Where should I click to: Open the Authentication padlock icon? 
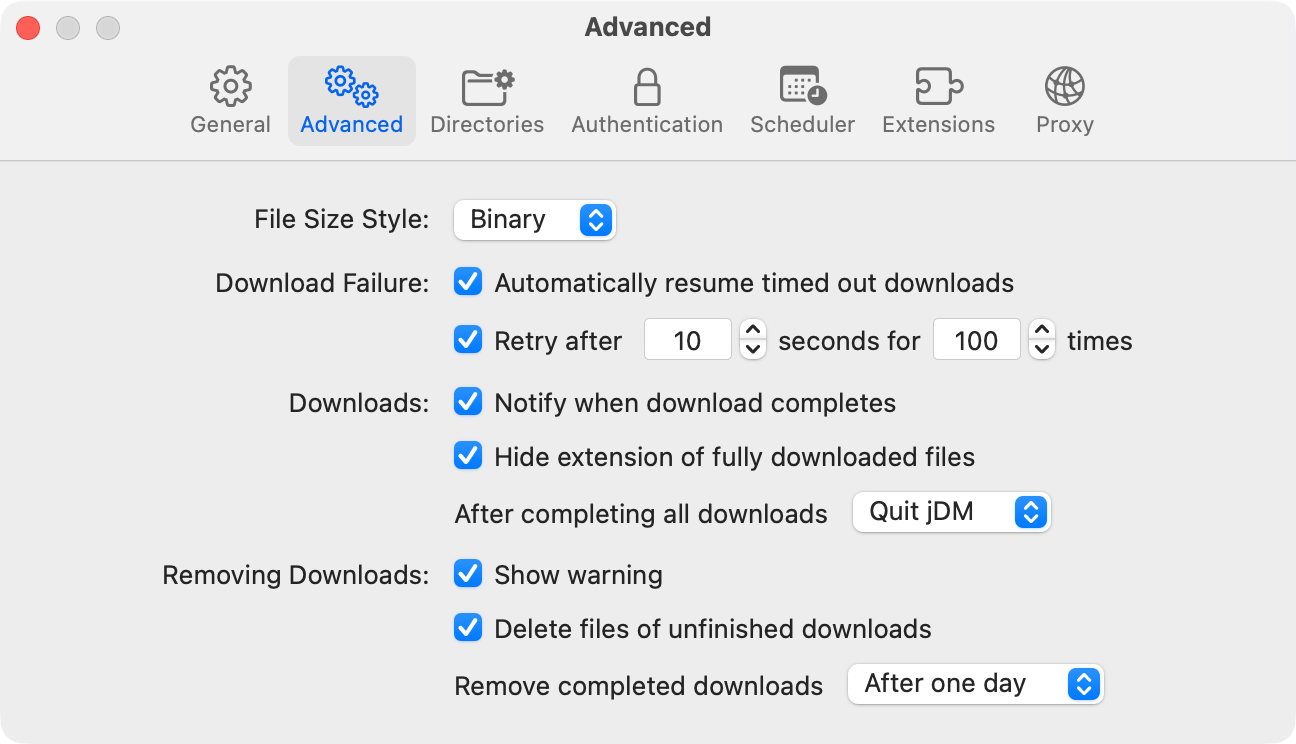(647, 87)
